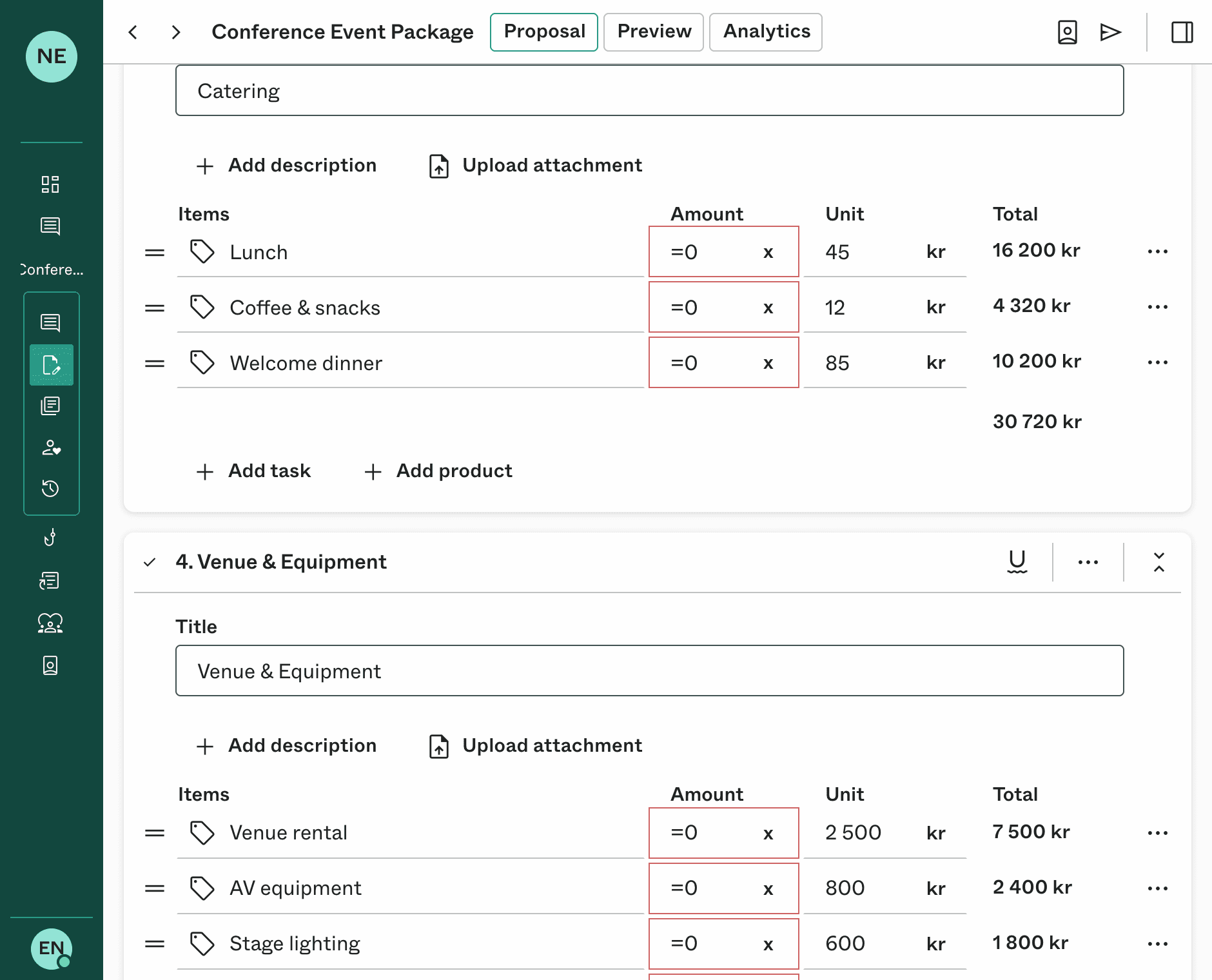Open the more options menu for Welcome dinner

click(x=1157, y=362)
